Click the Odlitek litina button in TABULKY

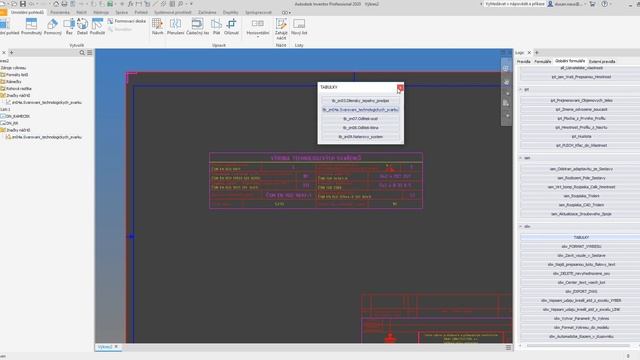click(x=360, y=128)
